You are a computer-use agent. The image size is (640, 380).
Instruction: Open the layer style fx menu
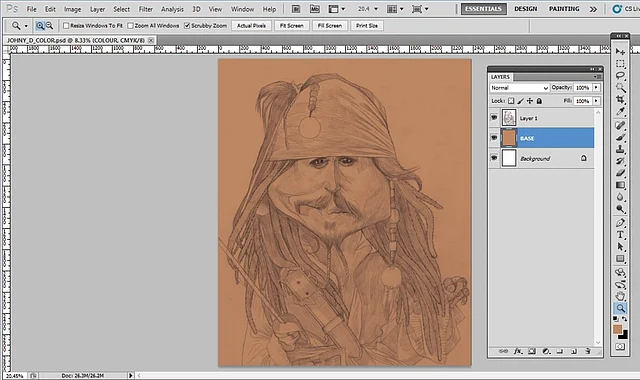pos(518,351)
